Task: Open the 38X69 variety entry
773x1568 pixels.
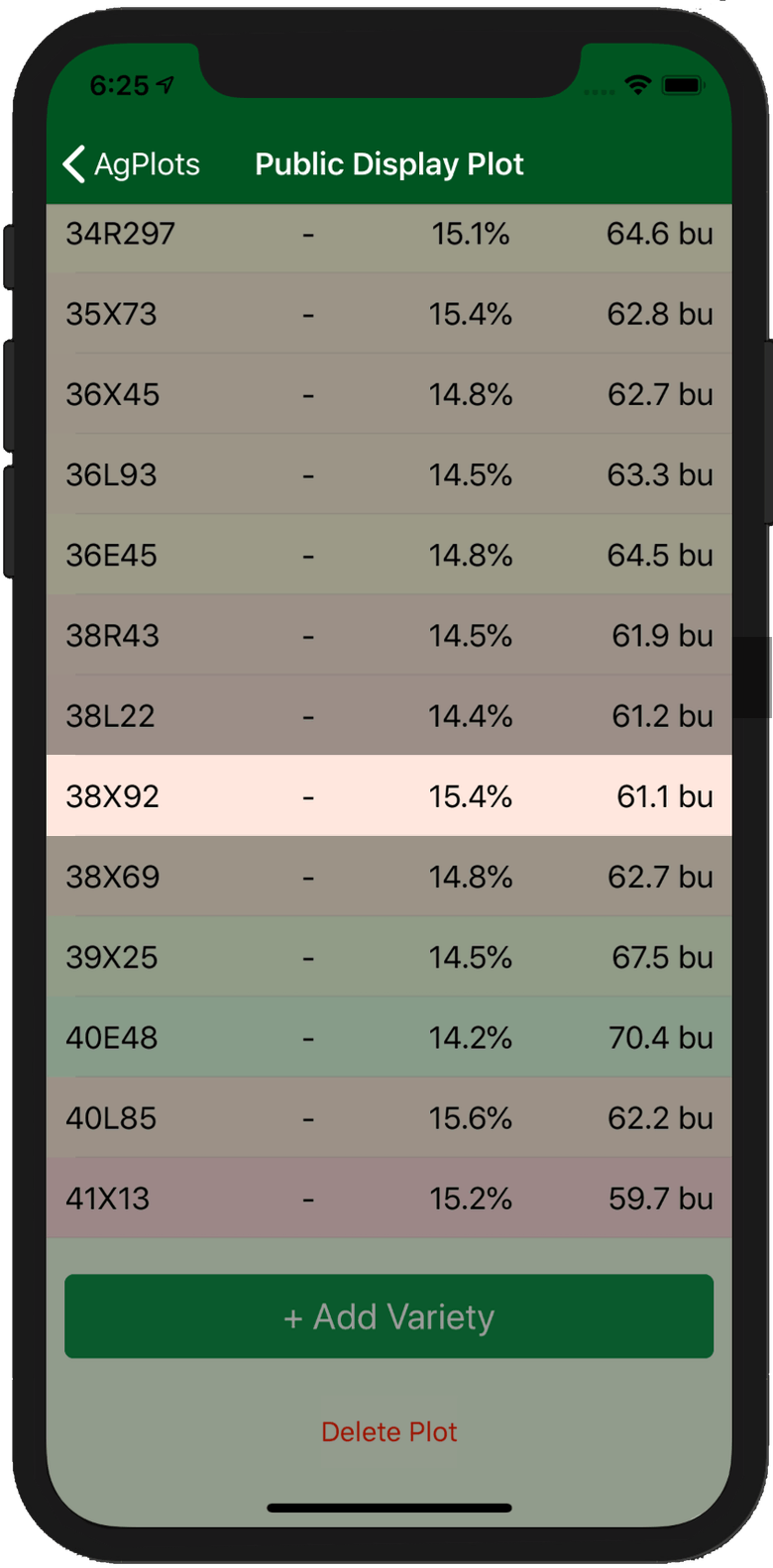Action: point(389,877)
